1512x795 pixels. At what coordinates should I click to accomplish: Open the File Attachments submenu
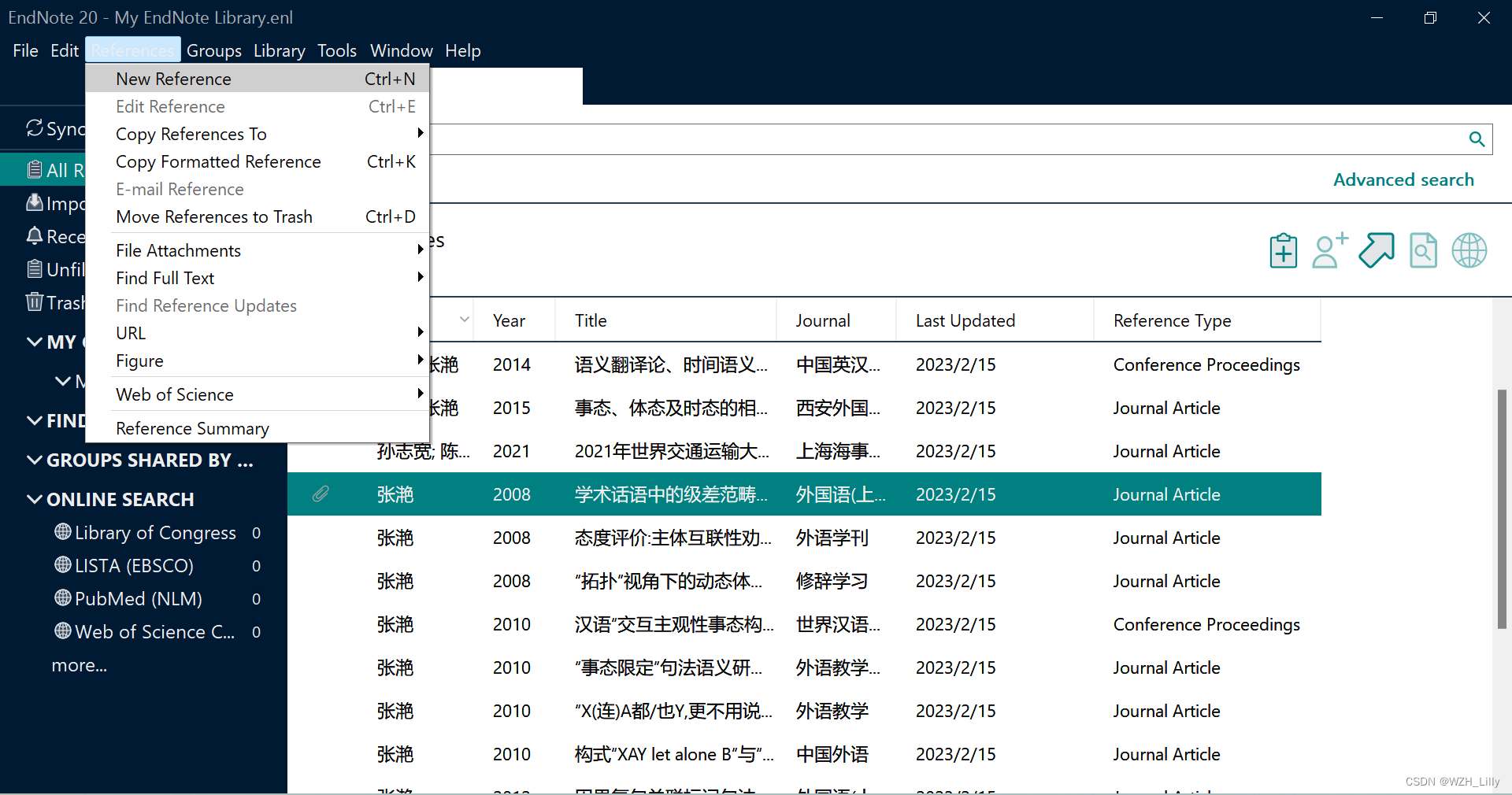(x=258, y=250)
